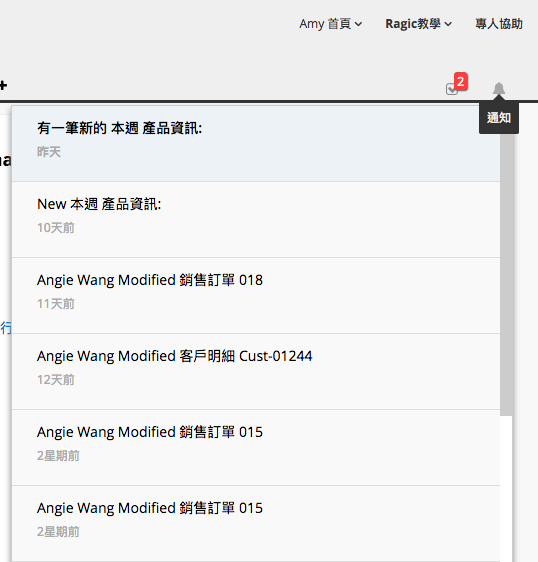This screenshot has width=538, height=562.
Task: Open the first 銷售訂單 015 notification
Action: click(256, 447)
